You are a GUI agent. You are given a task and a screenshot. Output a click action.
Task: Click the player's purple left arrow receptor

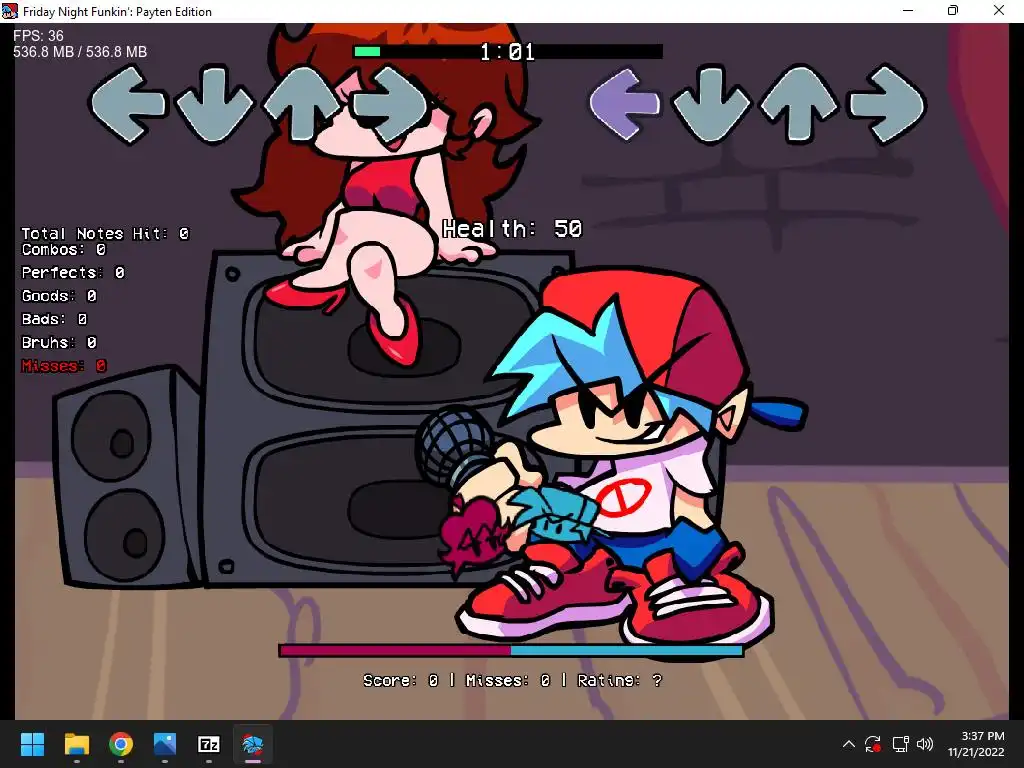coord(625,104)
